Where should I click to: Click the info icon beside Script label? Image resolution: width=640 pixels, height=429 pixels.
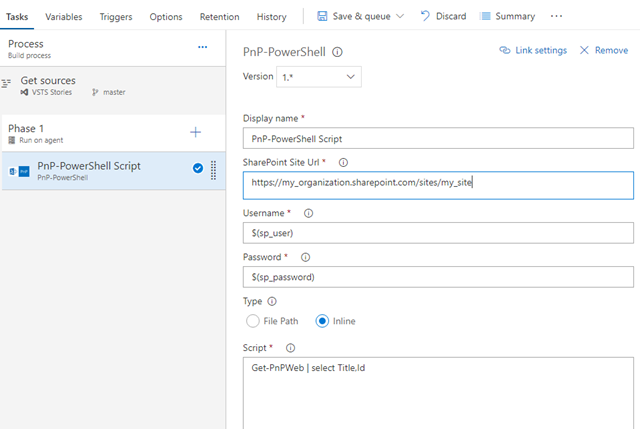pyautogui.click(x=291, y=348)
